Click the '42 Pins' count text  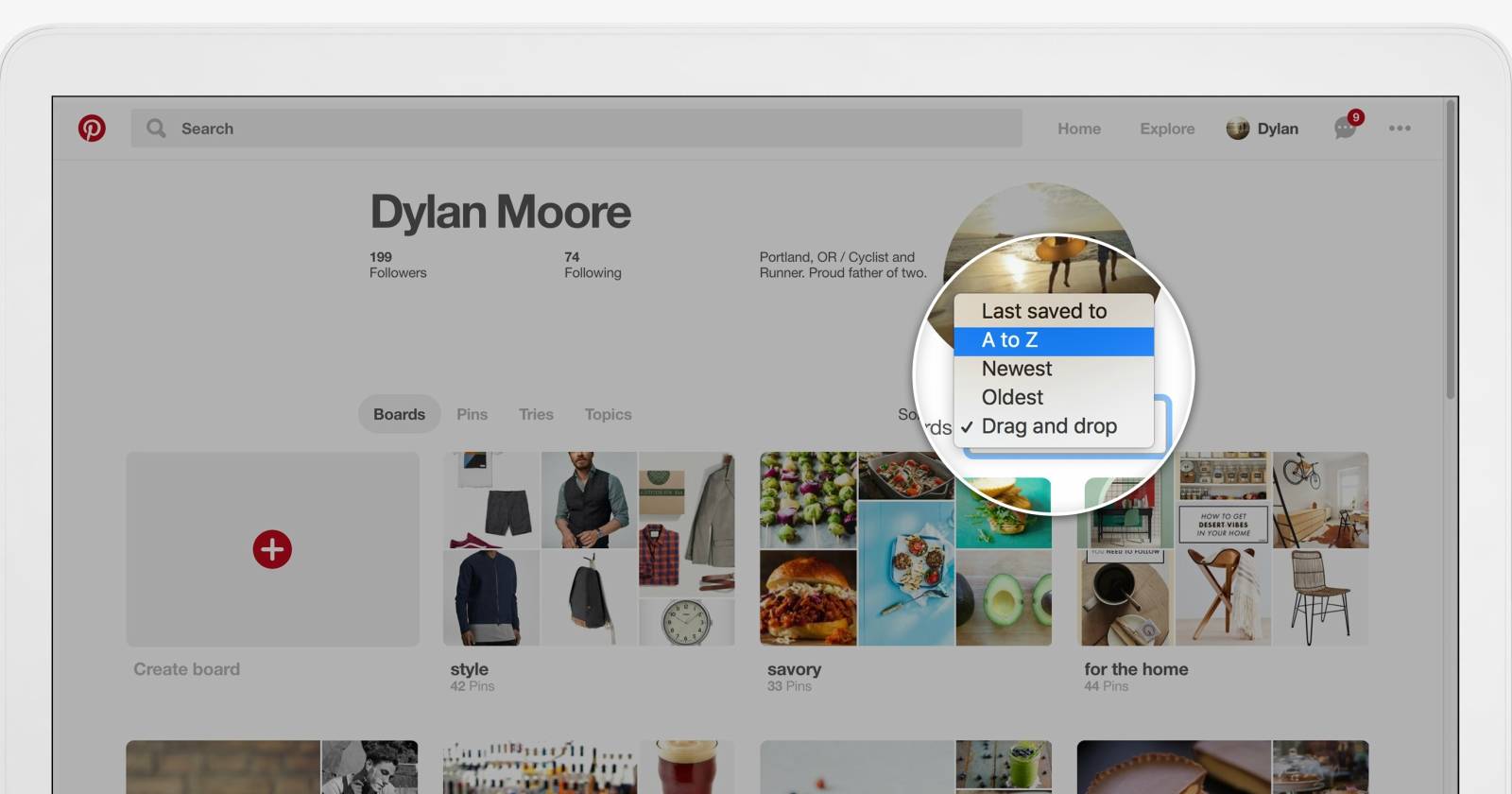(x=472, y=686)
